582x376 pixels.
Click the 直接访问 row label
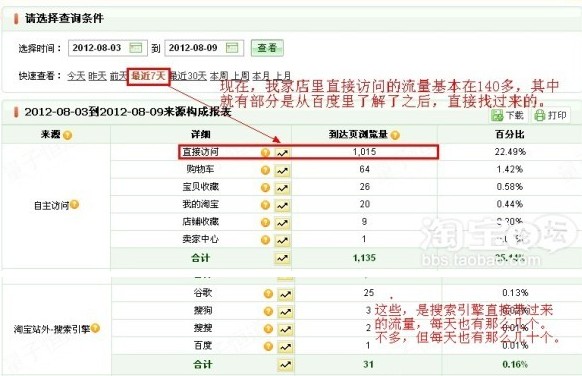[200, 152]
